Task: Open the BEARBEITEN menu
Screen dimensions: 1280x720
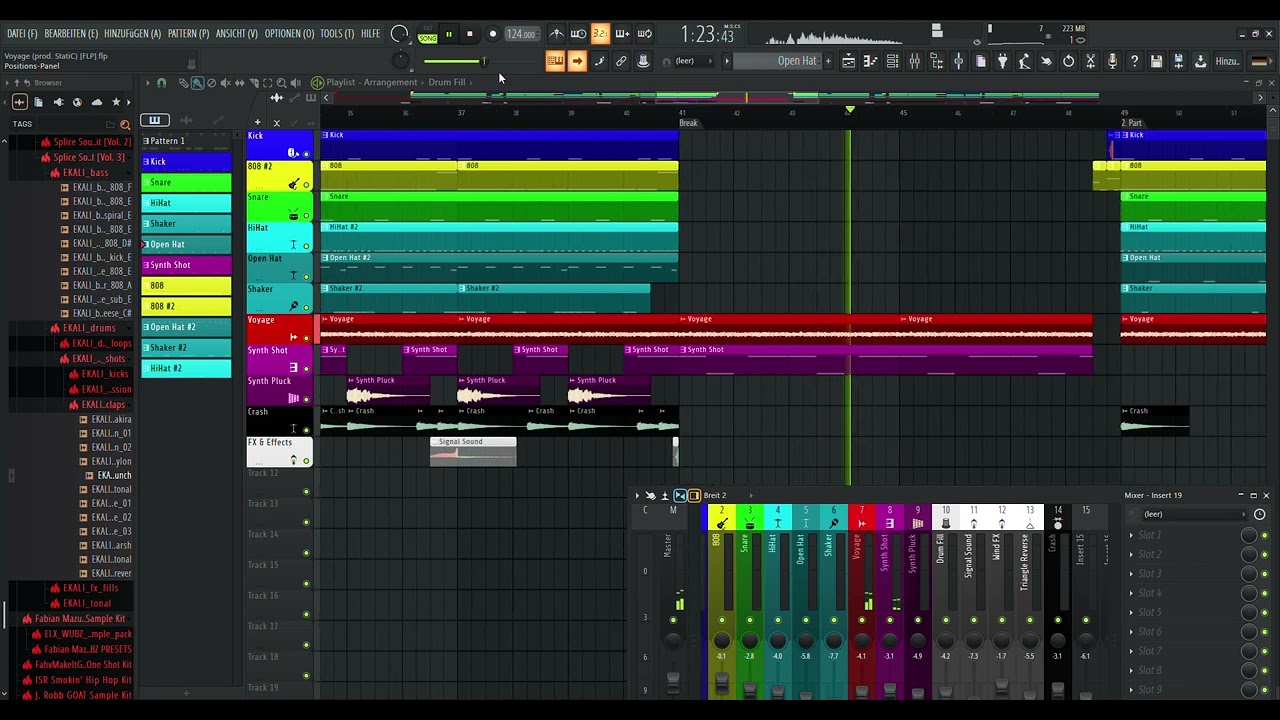Action: click(x=71, y=34)
